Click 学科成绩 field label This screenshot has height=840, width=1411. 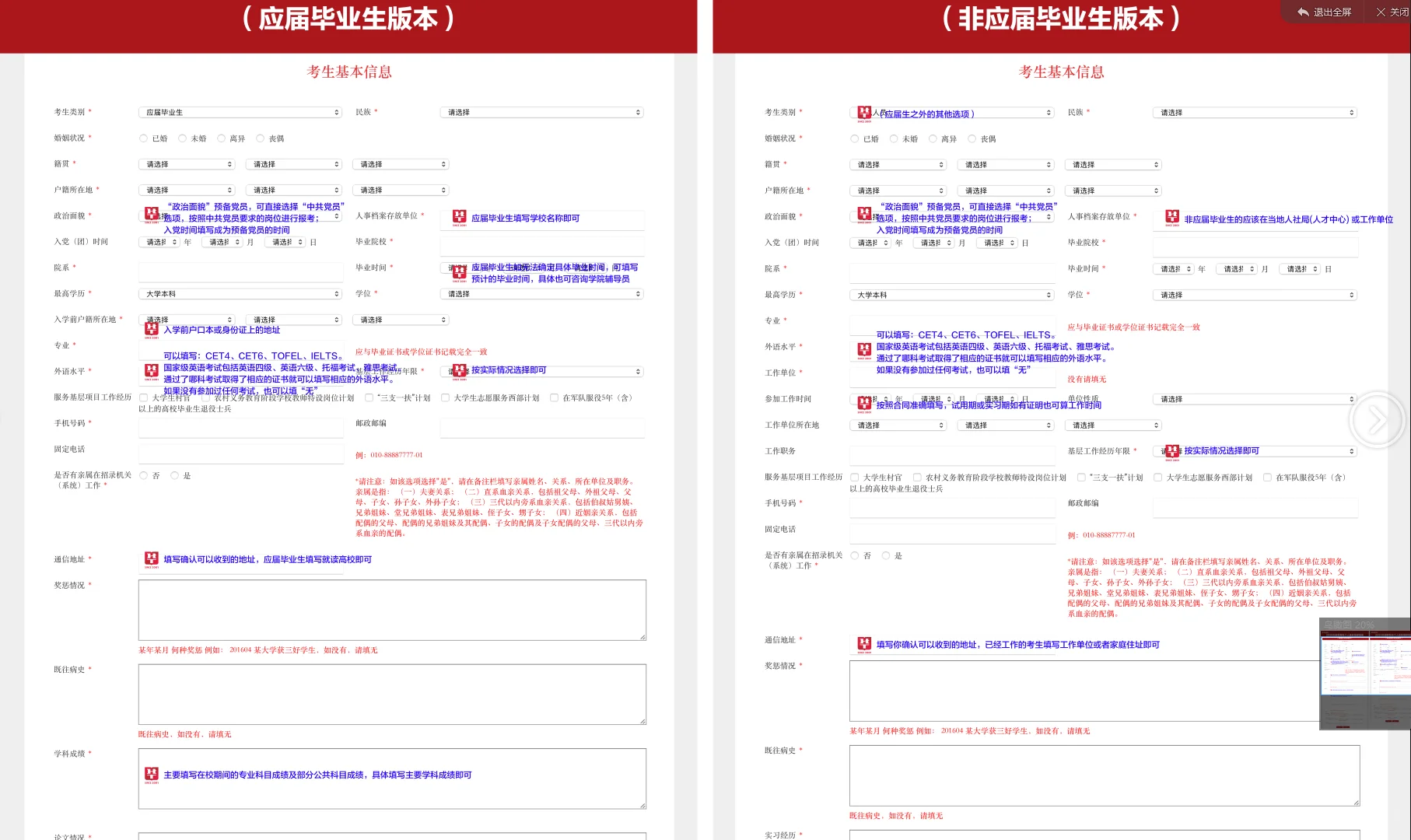coord(69,754)
